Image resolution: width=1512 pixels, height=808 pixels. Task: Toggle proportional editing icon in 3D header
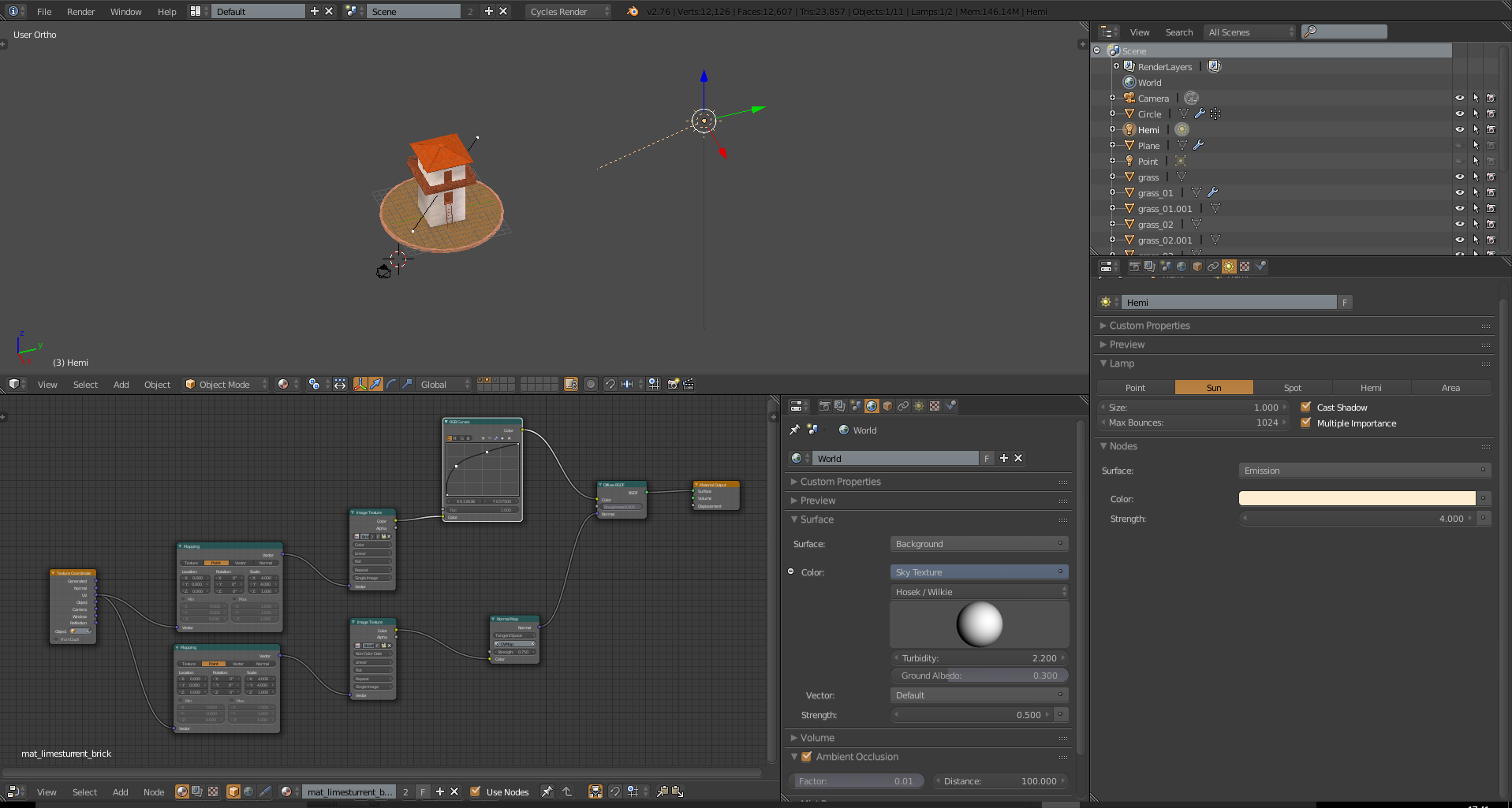[x=591, y=384]
